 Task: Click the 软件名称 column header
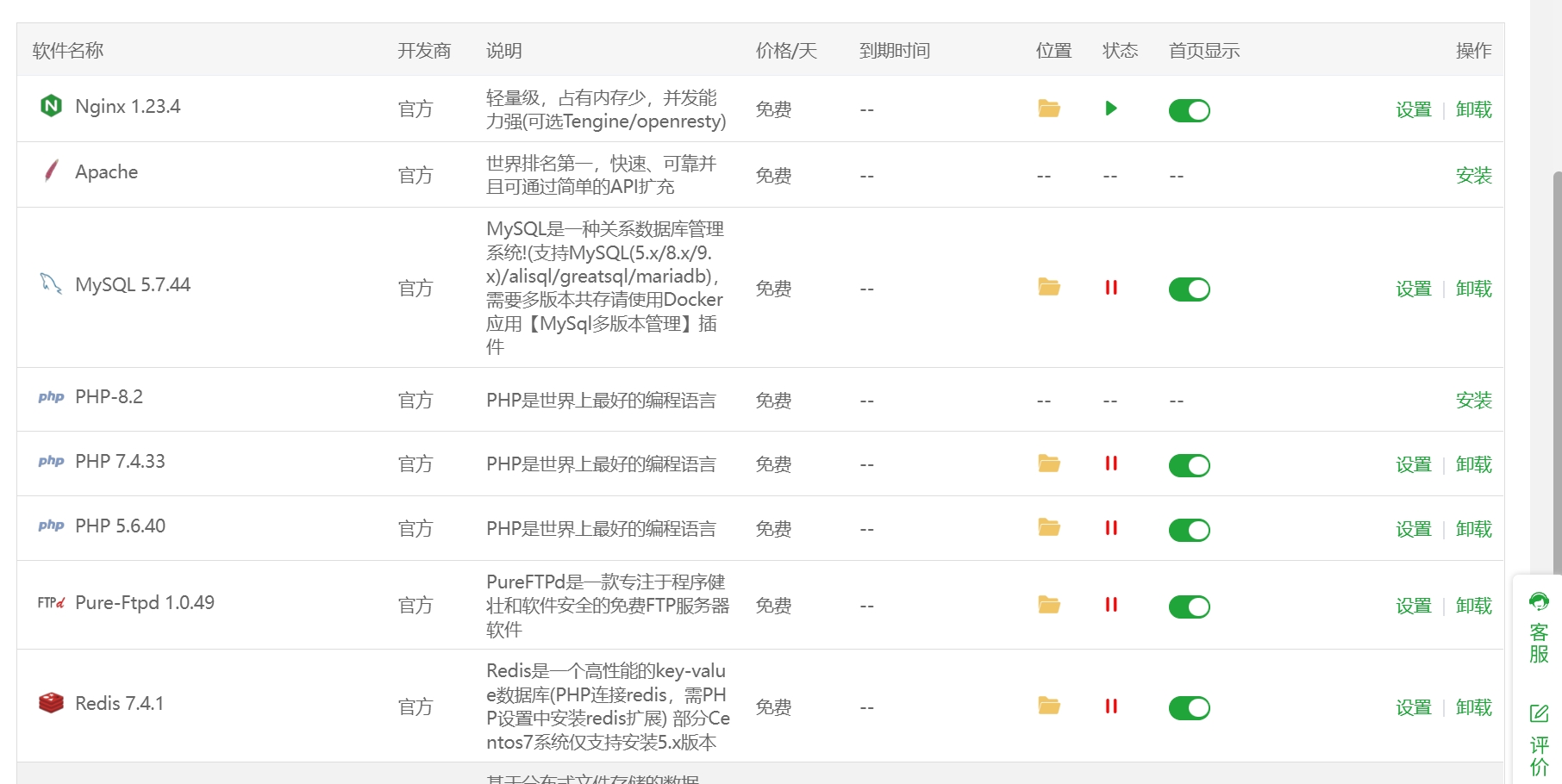pos(68,51)
